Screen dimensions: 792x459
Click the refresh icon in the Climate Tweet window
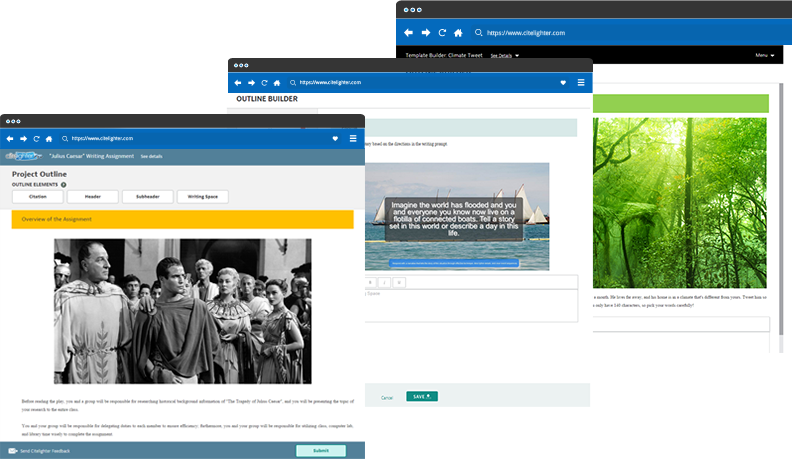442,33
